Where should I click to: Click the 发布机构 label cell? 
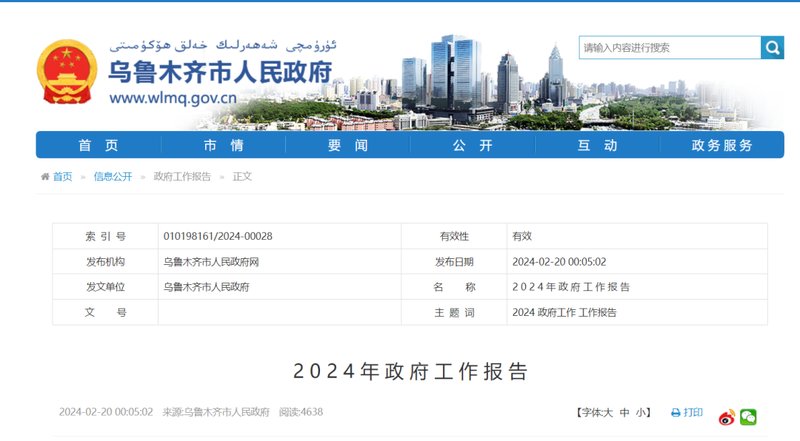point(106,262)
